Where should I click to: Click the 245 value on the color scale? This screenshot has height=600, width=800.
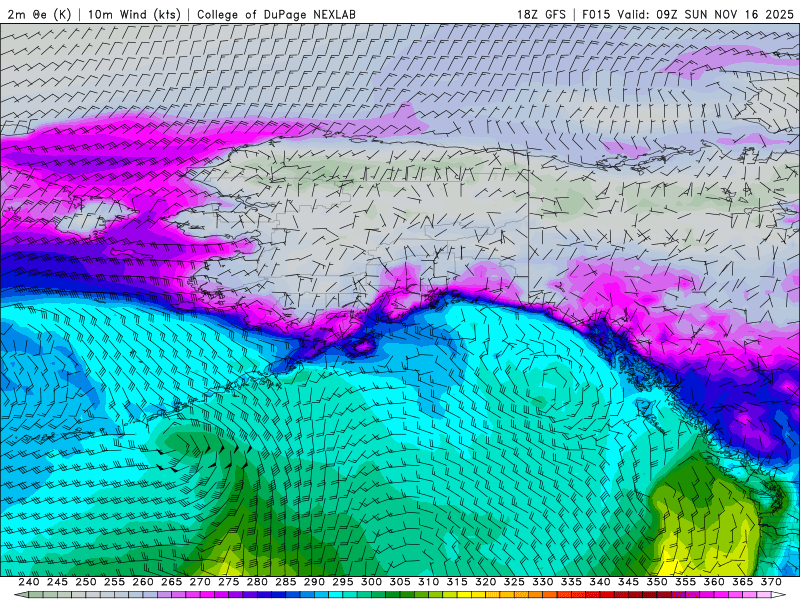(57, 582)
